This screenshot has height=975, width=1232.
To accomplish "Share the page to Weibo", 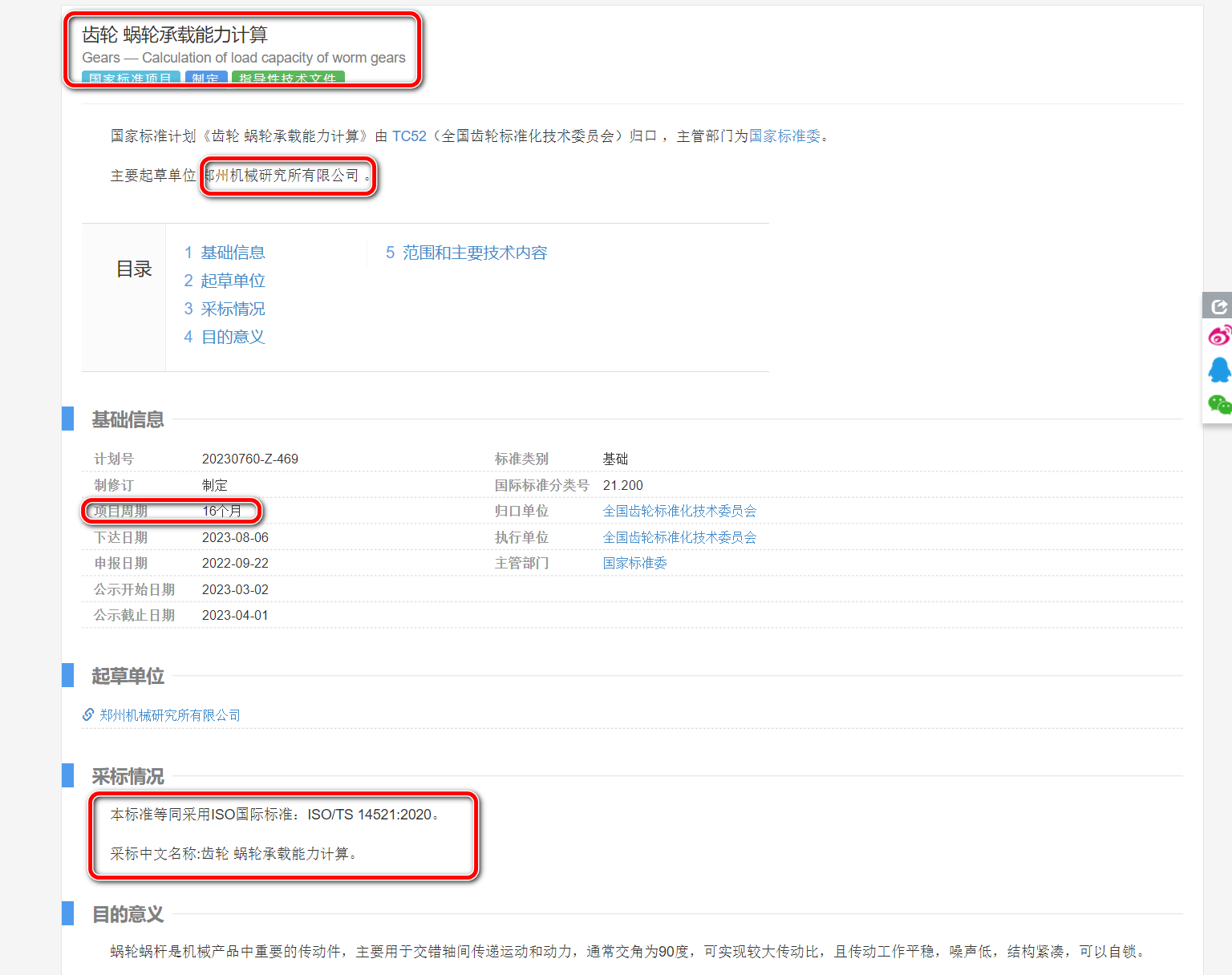I will pyautogui.click(x=1218, y=335).
